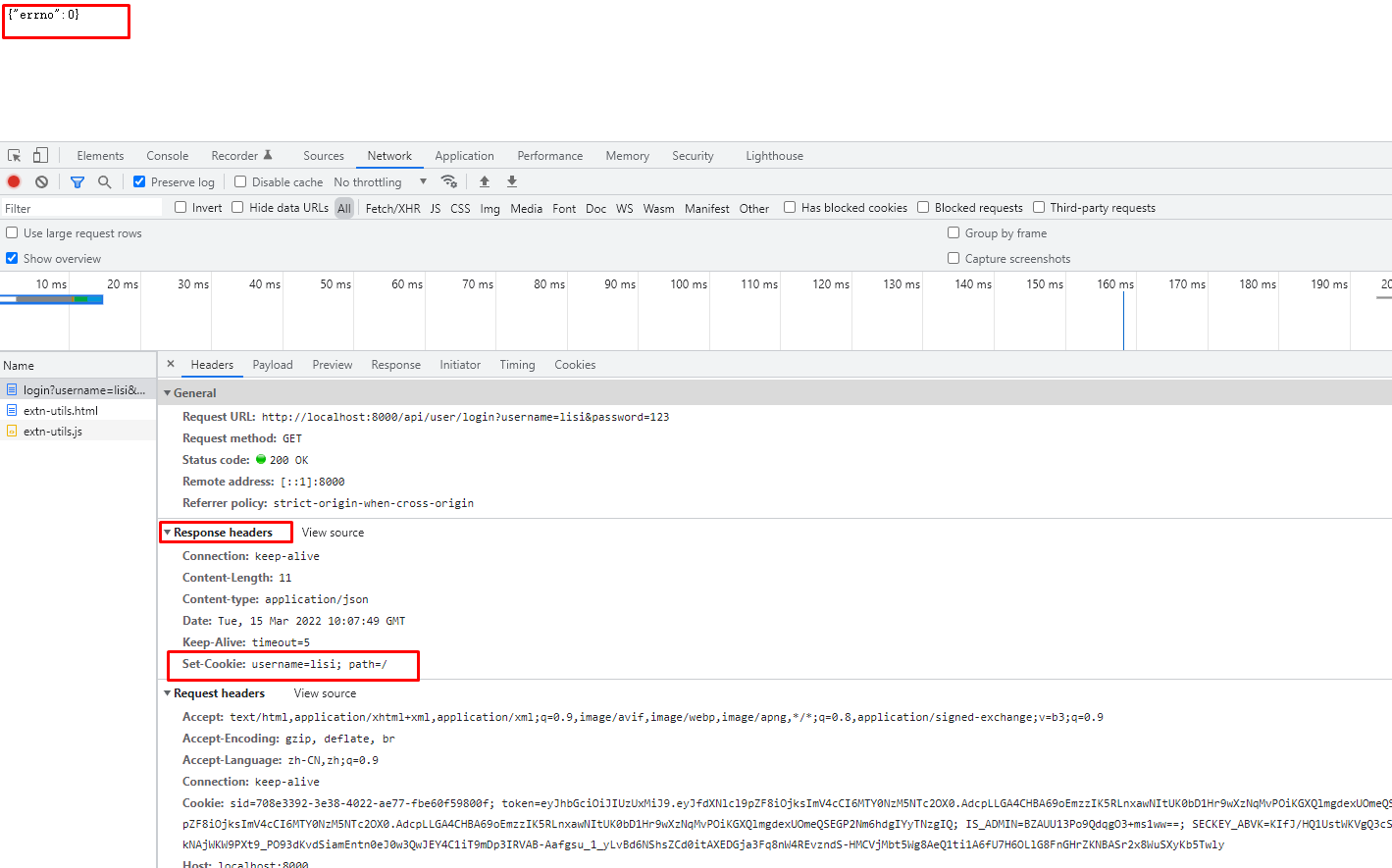This screenshot has width=1392, height=868.
Task: Filter requests by CSS type
Action: 460,208
